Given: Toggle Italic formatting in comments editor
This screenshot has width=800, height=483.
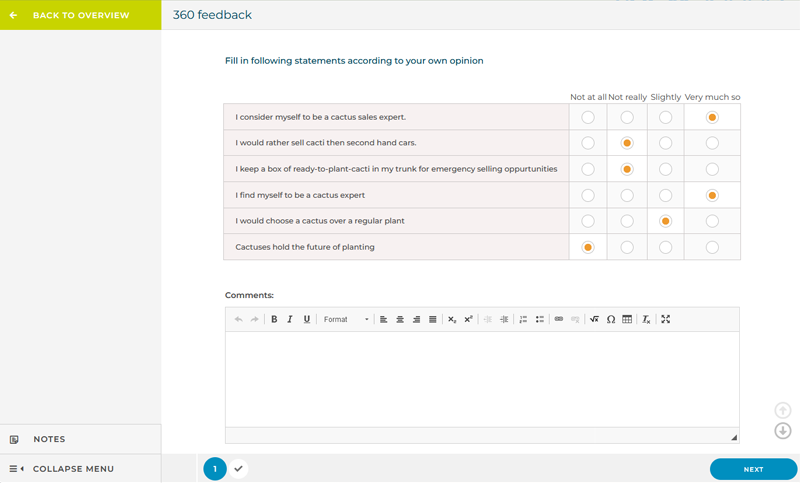Looking at the screenshot, I should point(290,319).
